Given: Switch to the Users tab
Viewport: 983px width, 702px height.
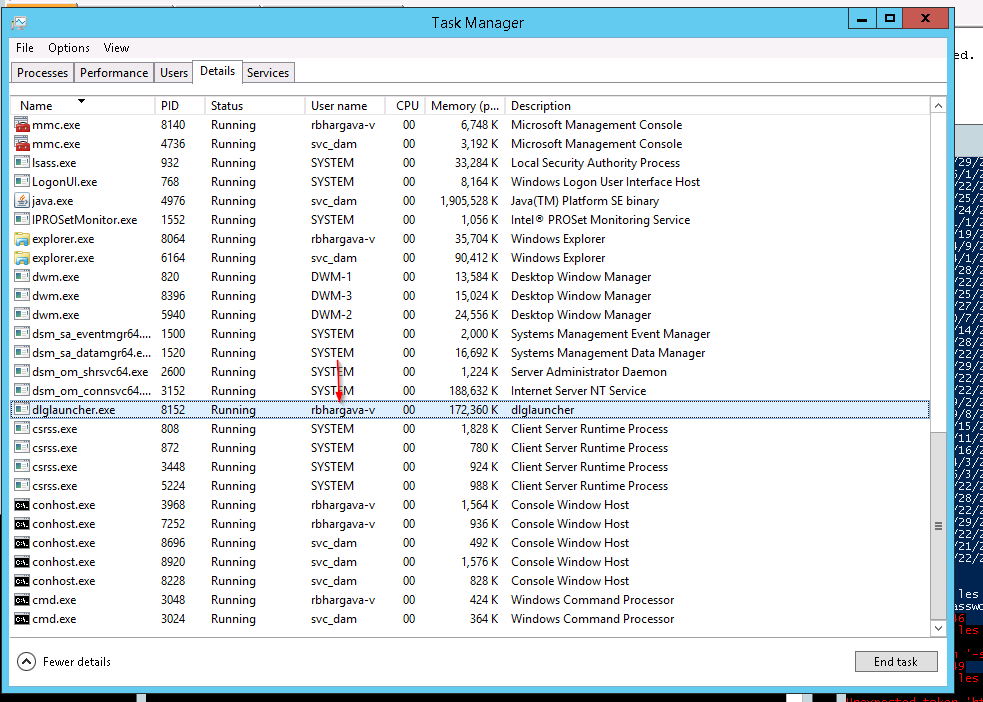Looking at the screenshot, I should (x=174, y=73).
